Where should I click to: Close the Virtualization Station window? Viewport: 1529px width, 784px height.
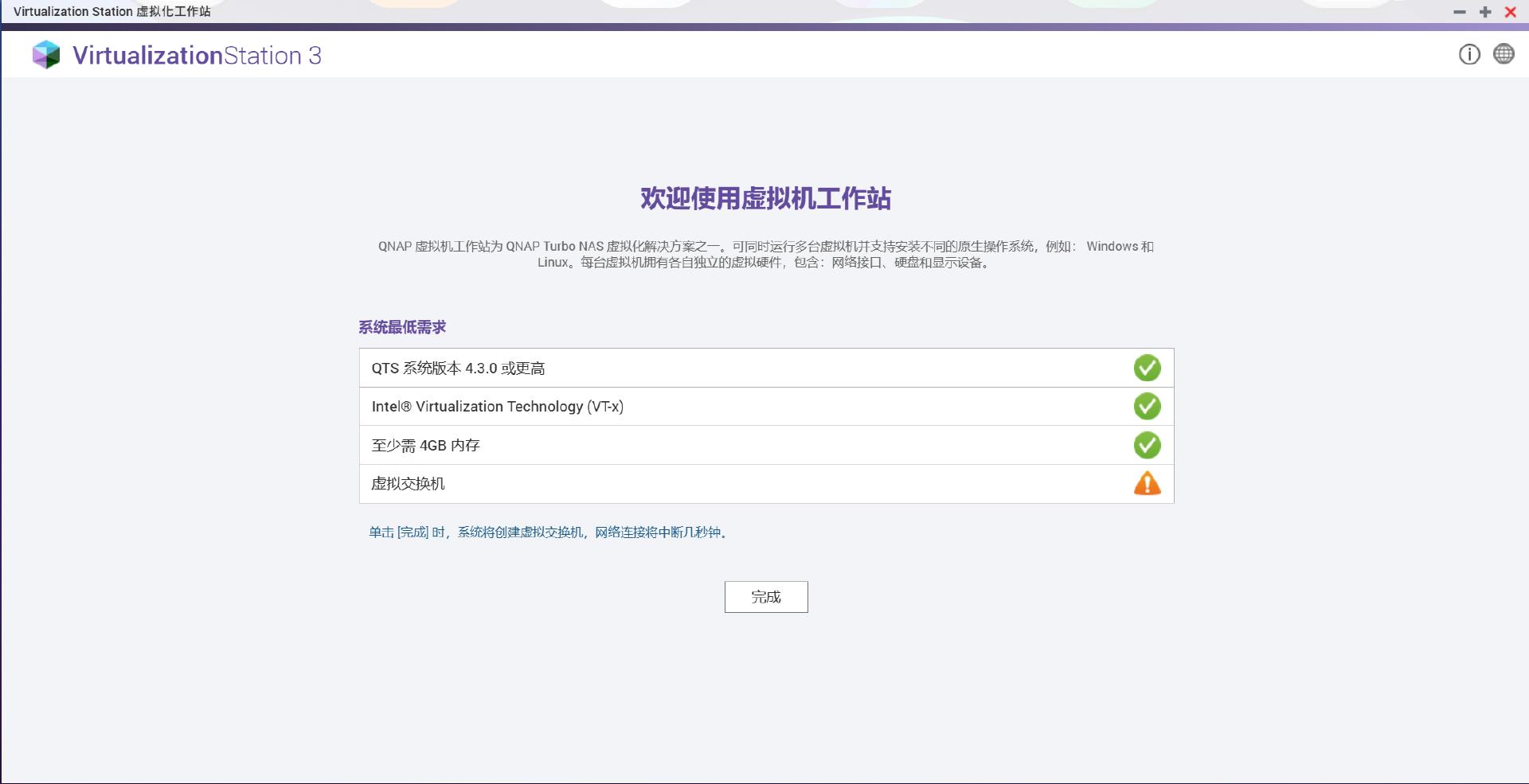(1511, 12)
